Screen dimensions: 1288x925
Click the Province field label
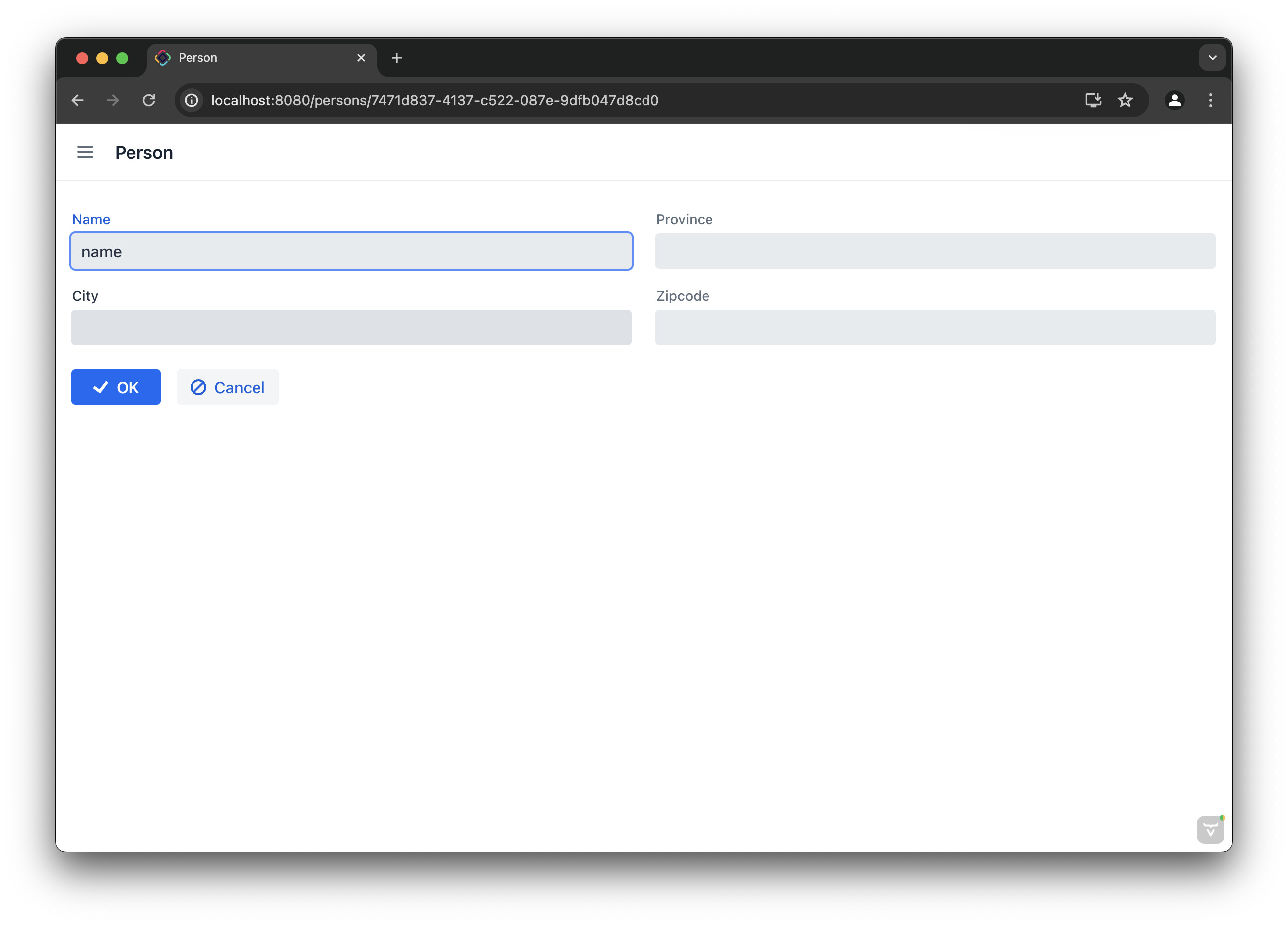pos(684,220)
